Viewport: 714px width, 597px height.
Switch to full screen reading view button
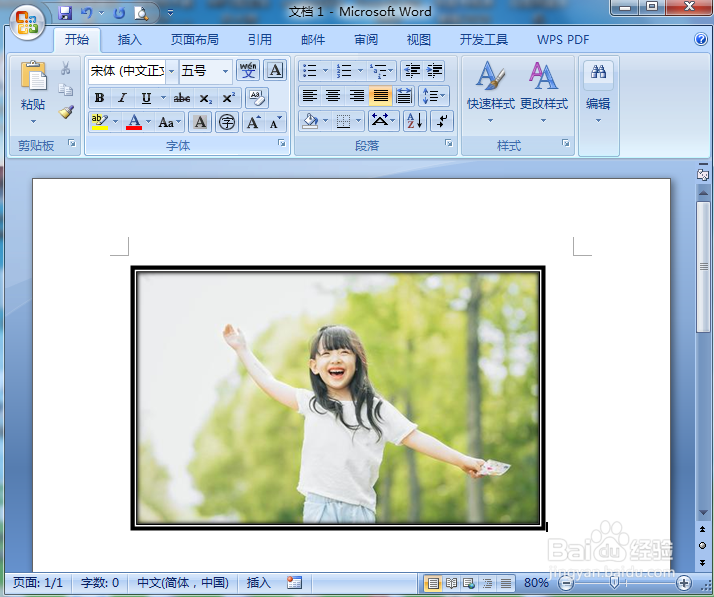(451, 582)
